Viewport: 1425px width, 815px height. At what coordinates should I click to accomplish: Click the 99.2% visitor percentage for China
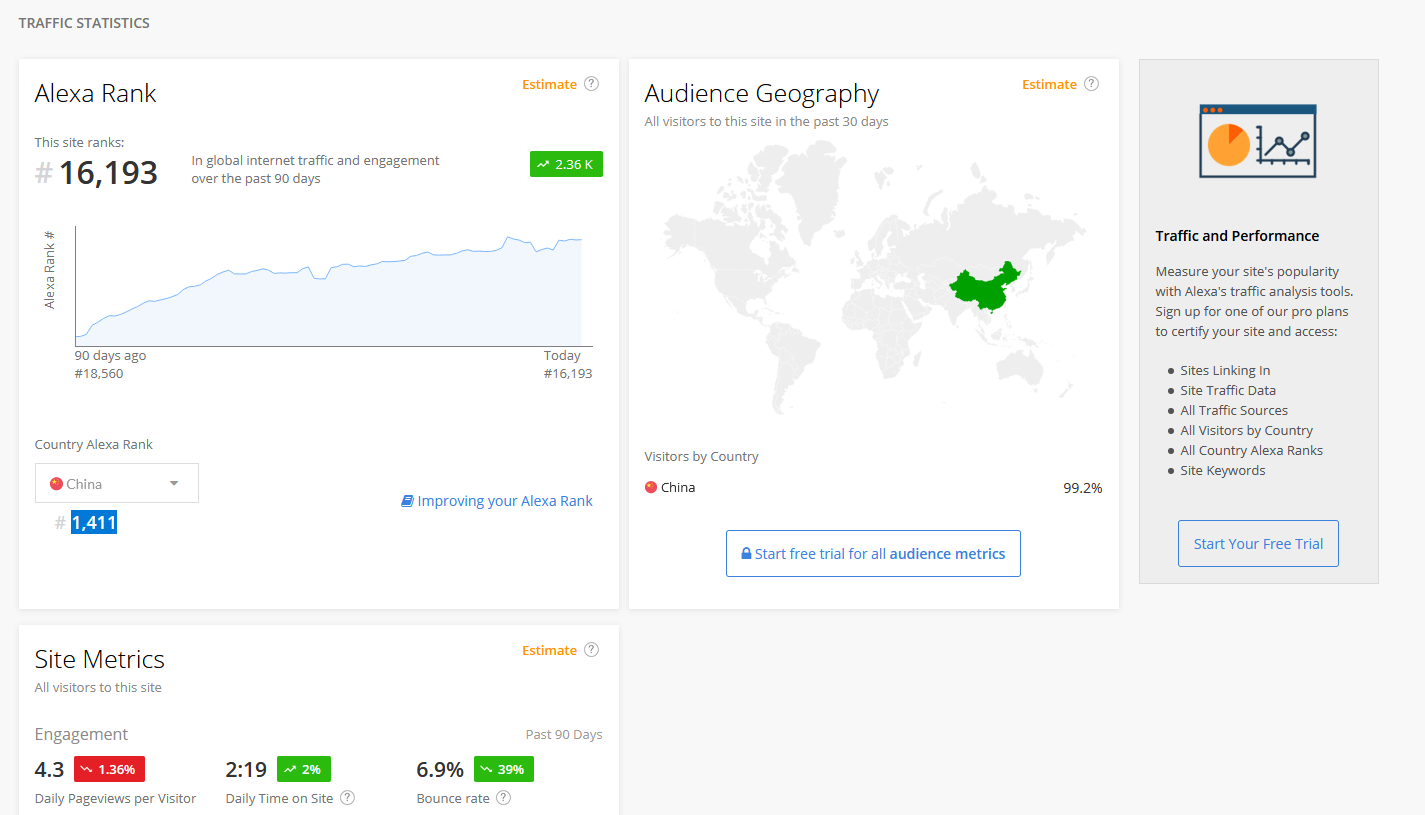click(1083, 488)
